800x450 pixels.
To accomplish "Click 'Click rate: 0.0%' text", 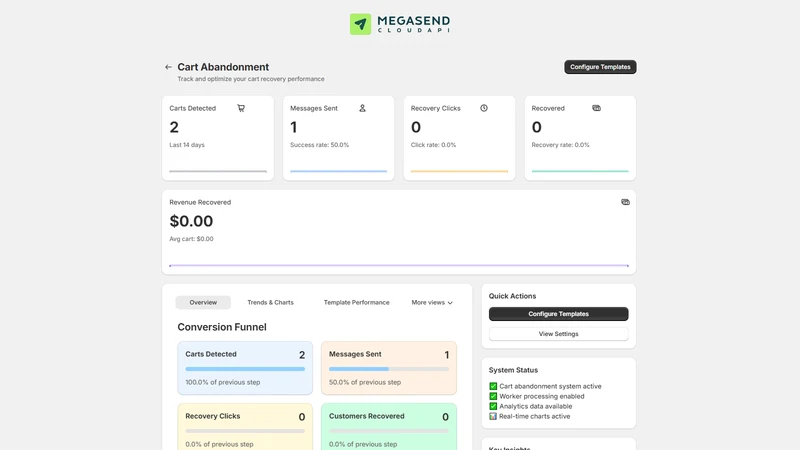I will (433, 145).
